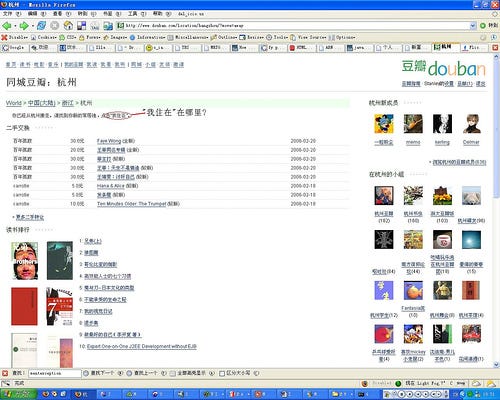Close the current tab with red X
The height and width of the screenshot is (400, 500).
(495, 48)
